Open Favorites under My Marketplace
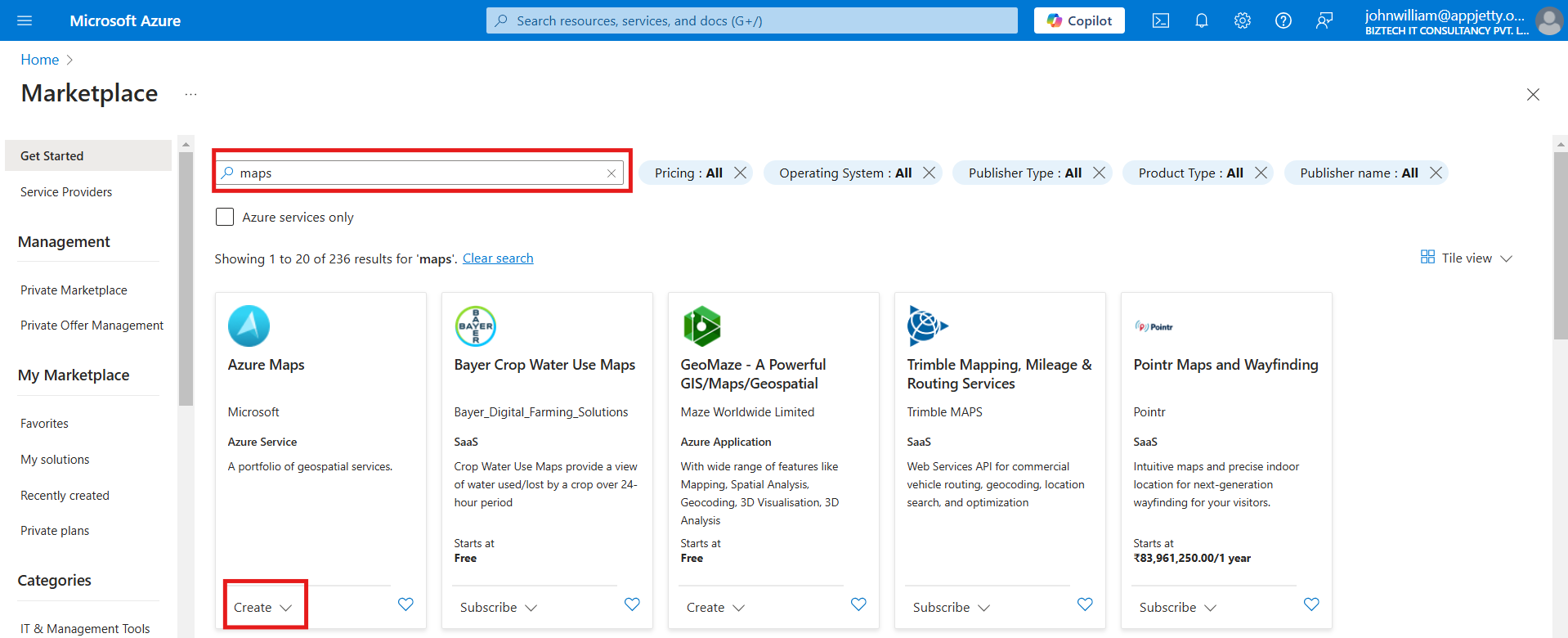Image resolution: width=1568 pixels, height=638 pixels. tap(44, 424)
